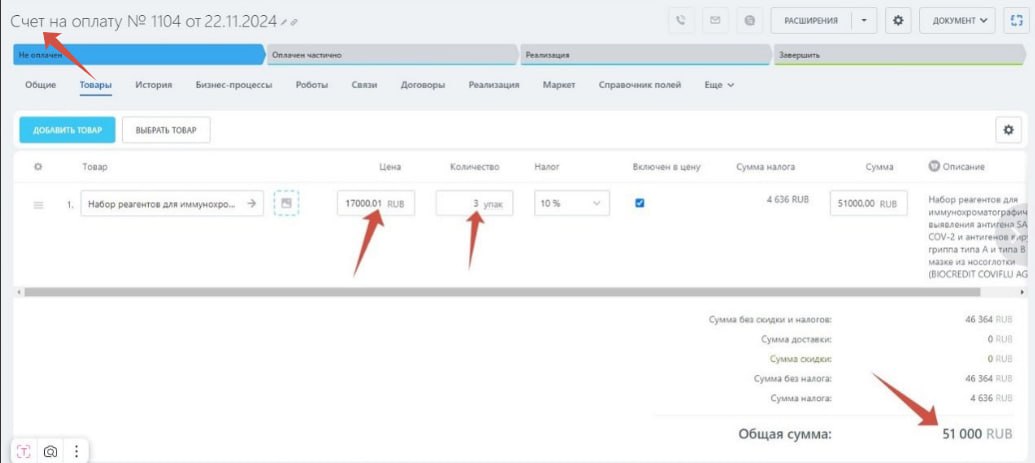Click the Выбрать товар button

pos(166,130)
